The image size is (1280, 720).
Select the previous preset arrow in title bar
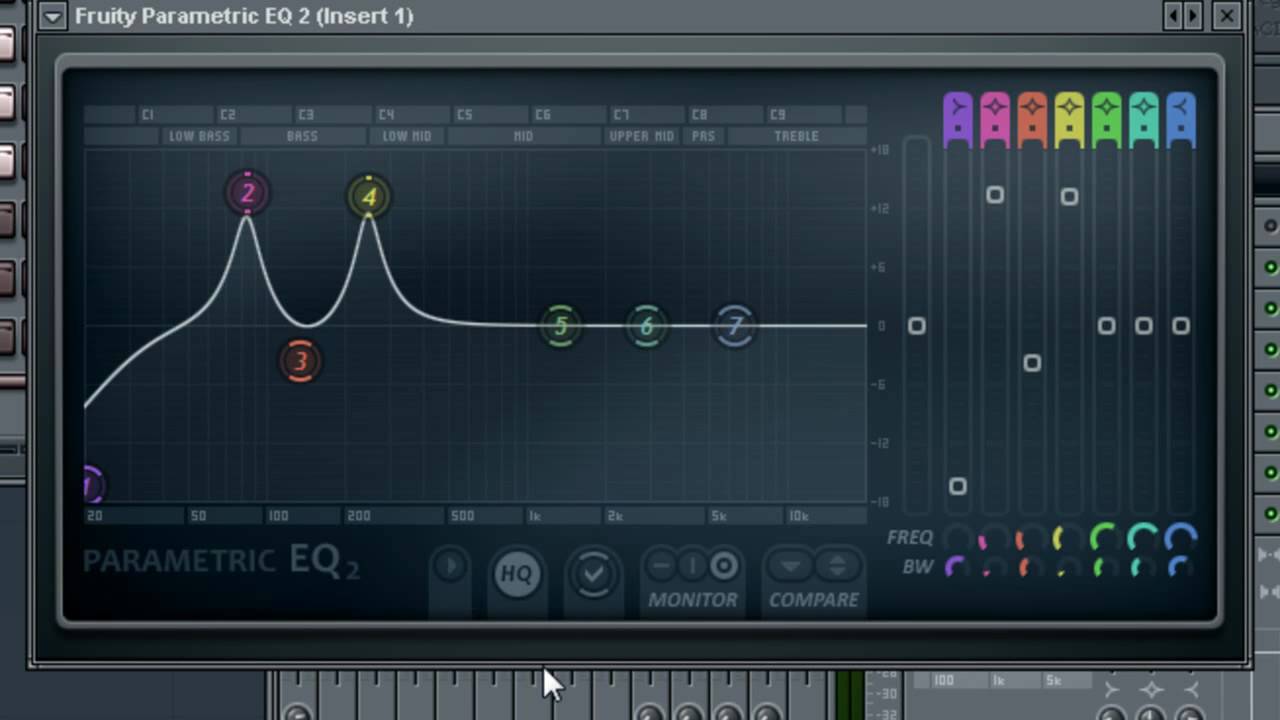click(1173, 15)
